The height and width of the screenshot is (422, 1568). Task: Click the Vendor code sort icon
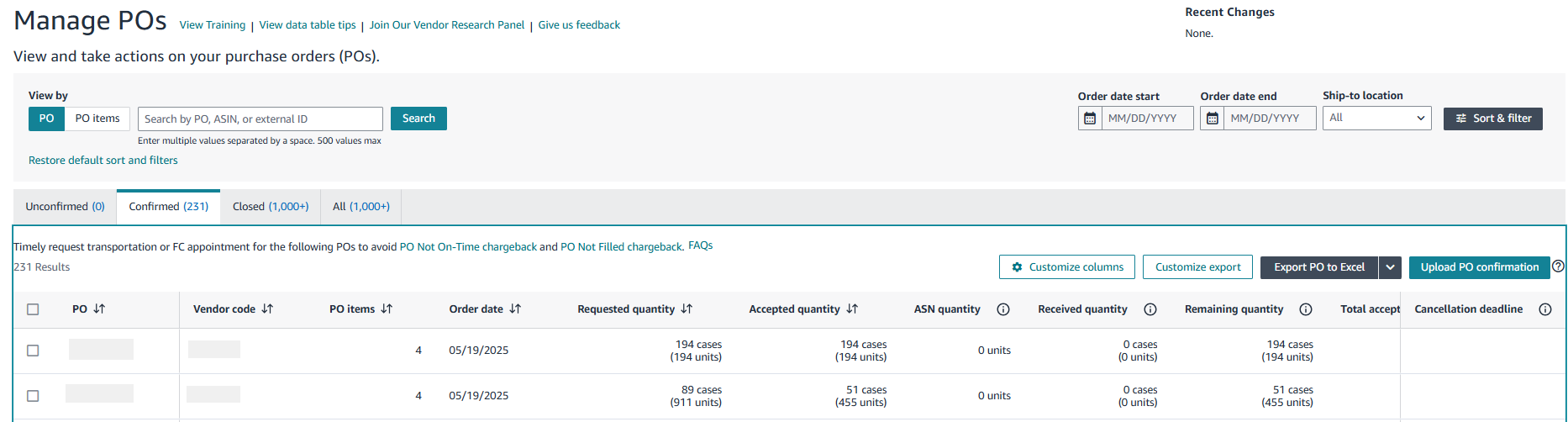(267, 309)
